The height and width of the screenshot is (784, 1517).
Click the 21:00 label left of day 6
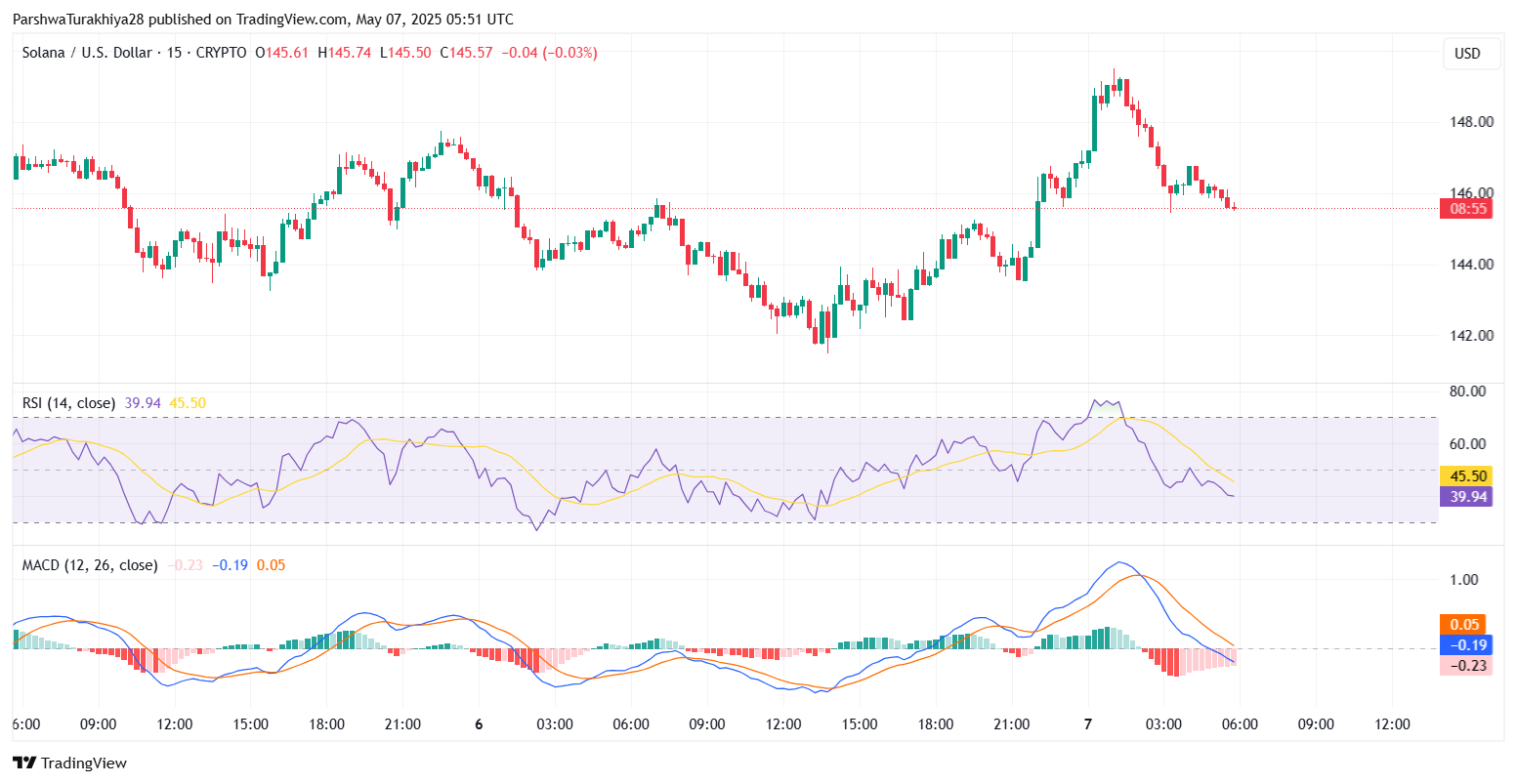tap(402, 724)
